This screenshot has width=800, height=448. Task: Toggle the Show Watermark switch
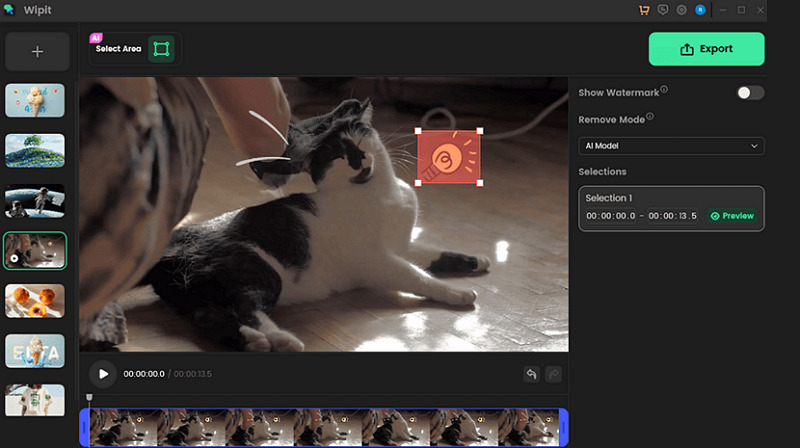(750, 93)
